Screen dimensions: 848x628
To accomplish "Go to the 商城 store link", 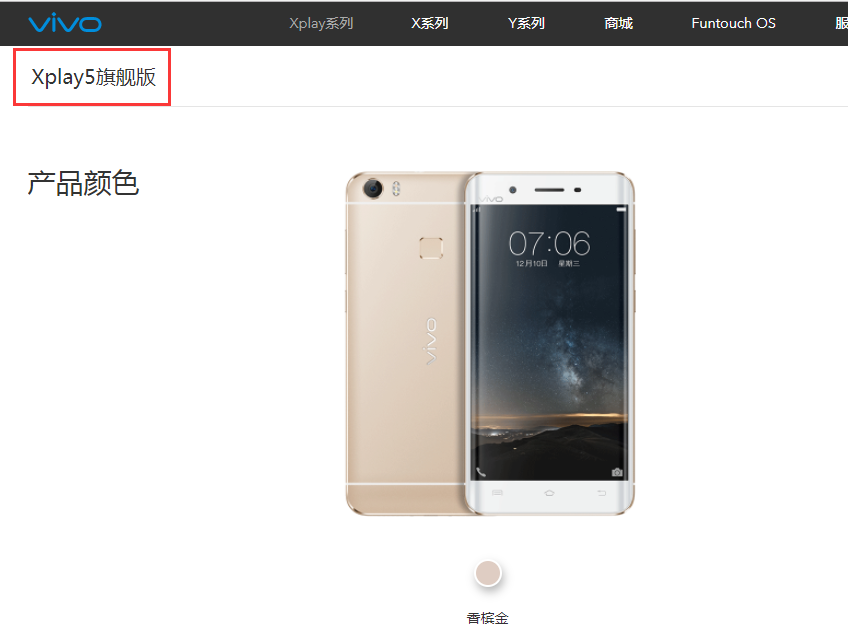I will point(618,23).
